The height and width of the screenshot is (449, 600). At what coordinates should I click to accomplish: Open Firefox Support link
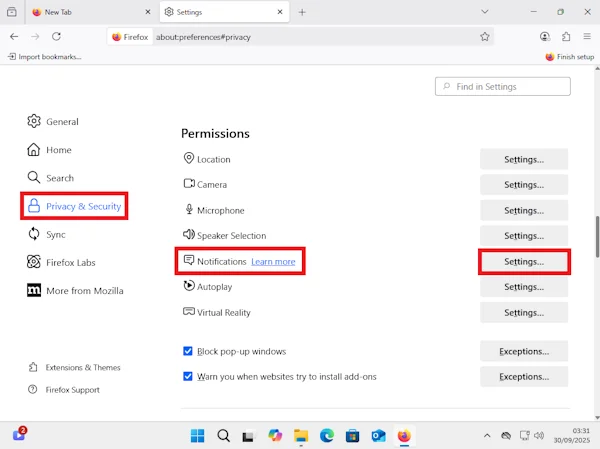[64, 390]
